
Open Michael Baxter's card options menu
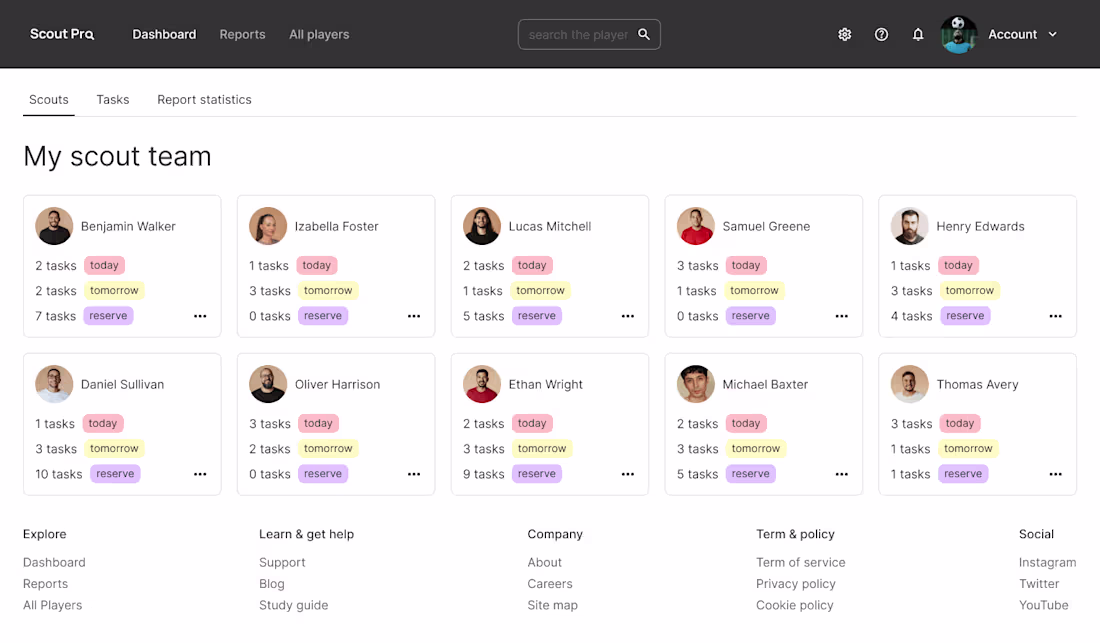pyautogui.click(x=841, y=474)
